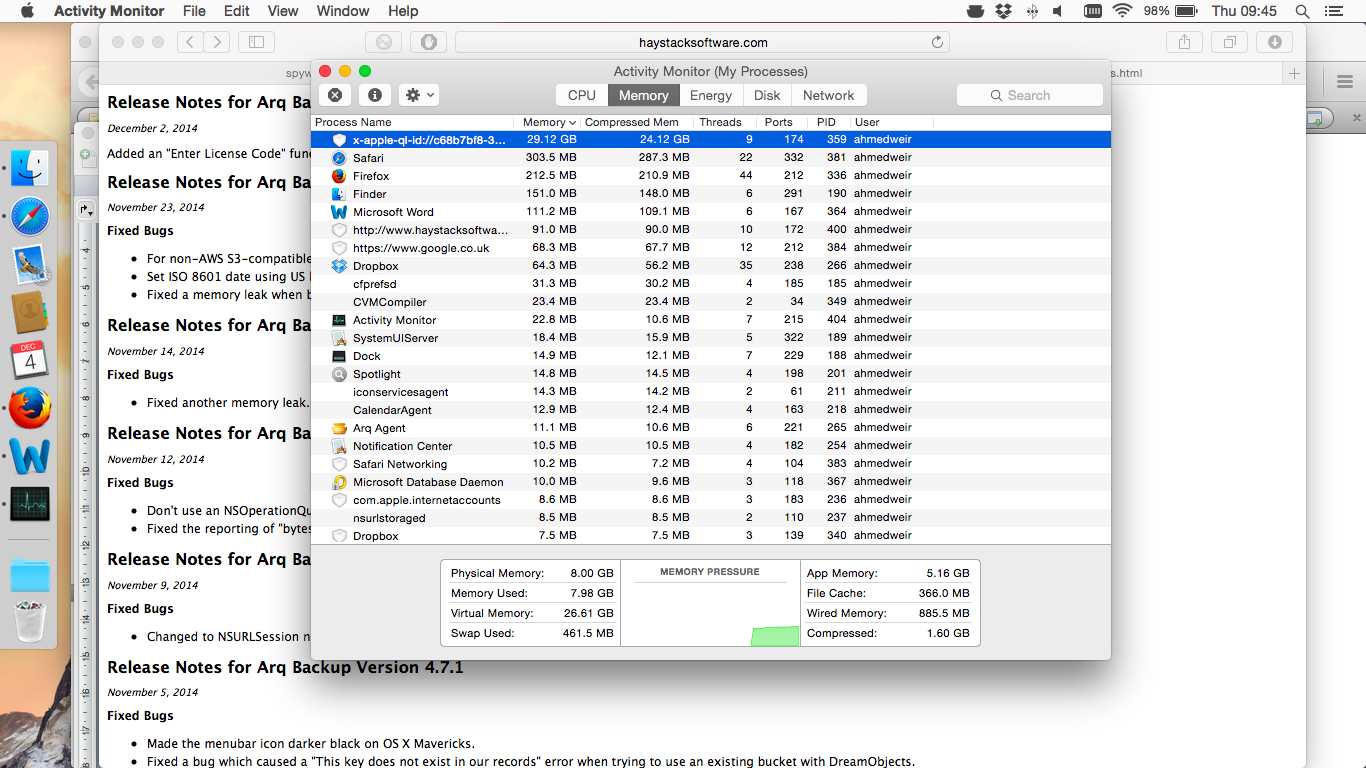Open Calendar from the Dock
The image size is (1366, 768).
[x=30, y=360]
